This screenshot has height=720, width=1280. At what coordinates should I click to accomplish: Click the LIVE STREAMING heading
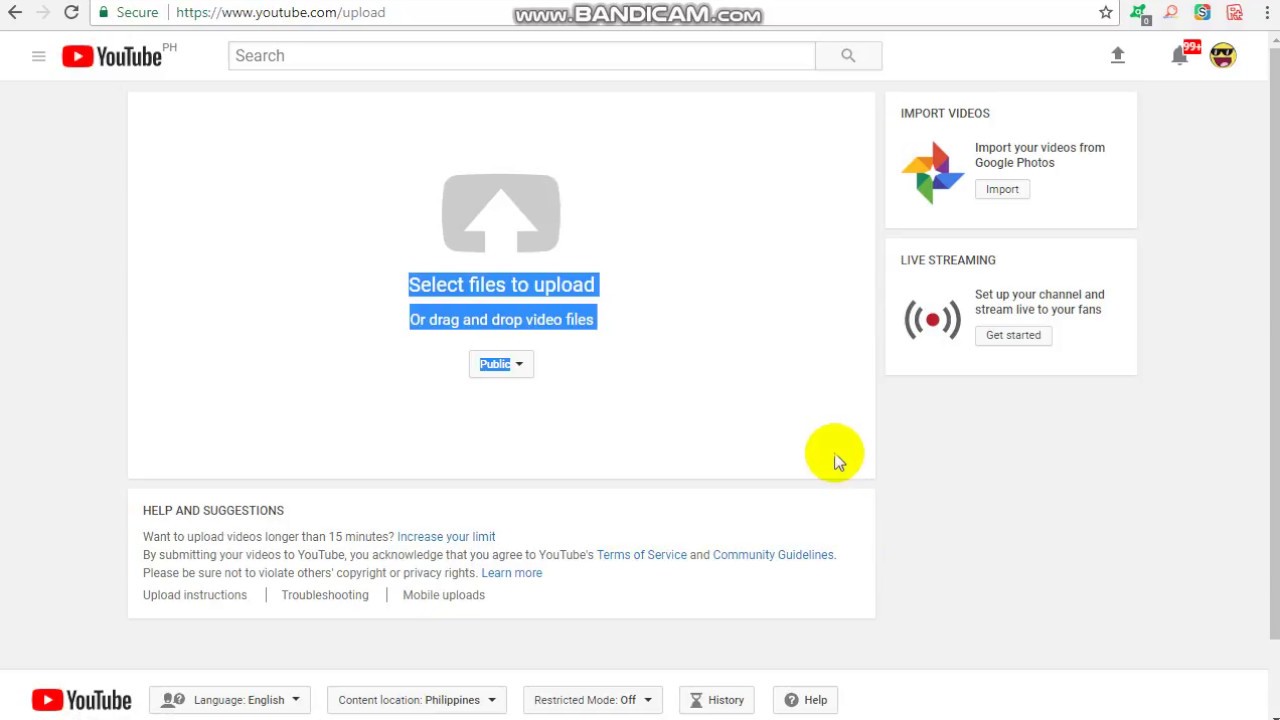pyautogui.click(x=948, y=260)
